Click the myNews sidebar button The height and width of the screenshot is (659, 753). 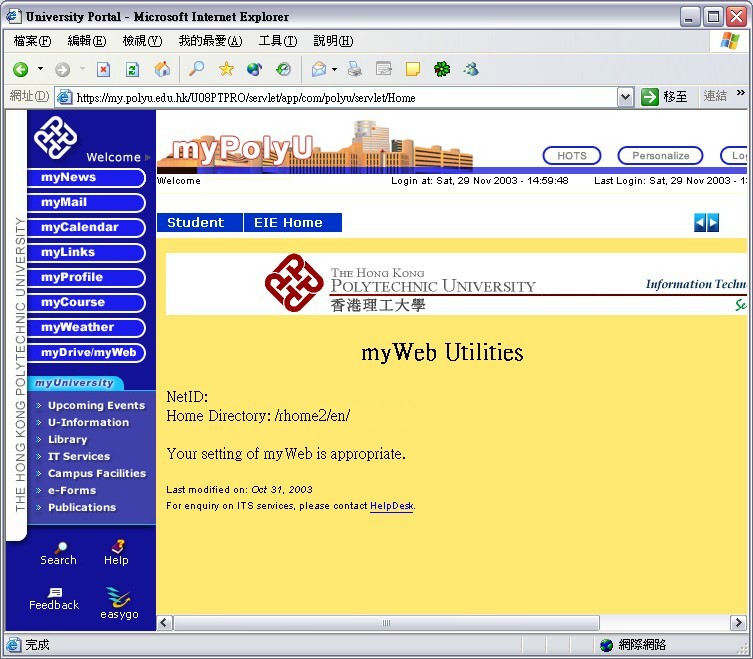86,178
